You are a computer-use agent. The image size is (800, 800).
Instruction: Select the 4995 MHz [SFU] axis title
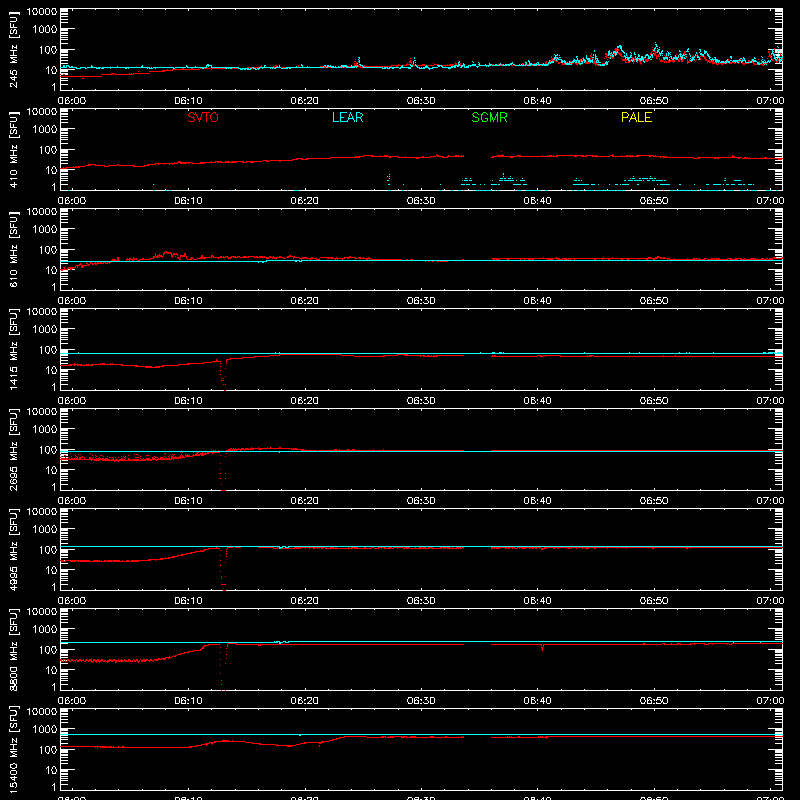point(13,550)
